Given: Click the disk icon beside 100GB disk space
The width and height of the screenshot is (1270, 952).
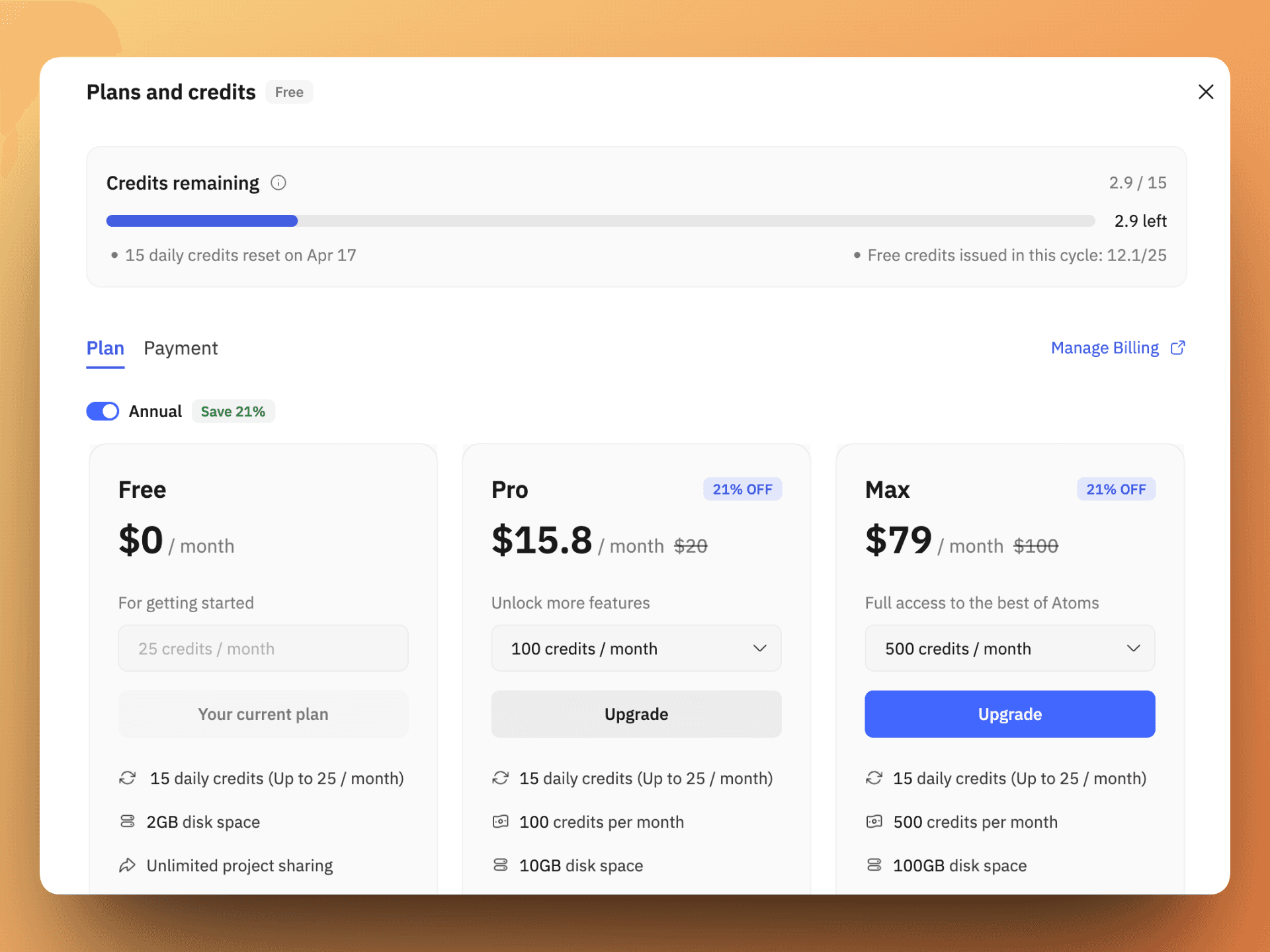Looking at the screenshot, I should pos(874,865).
